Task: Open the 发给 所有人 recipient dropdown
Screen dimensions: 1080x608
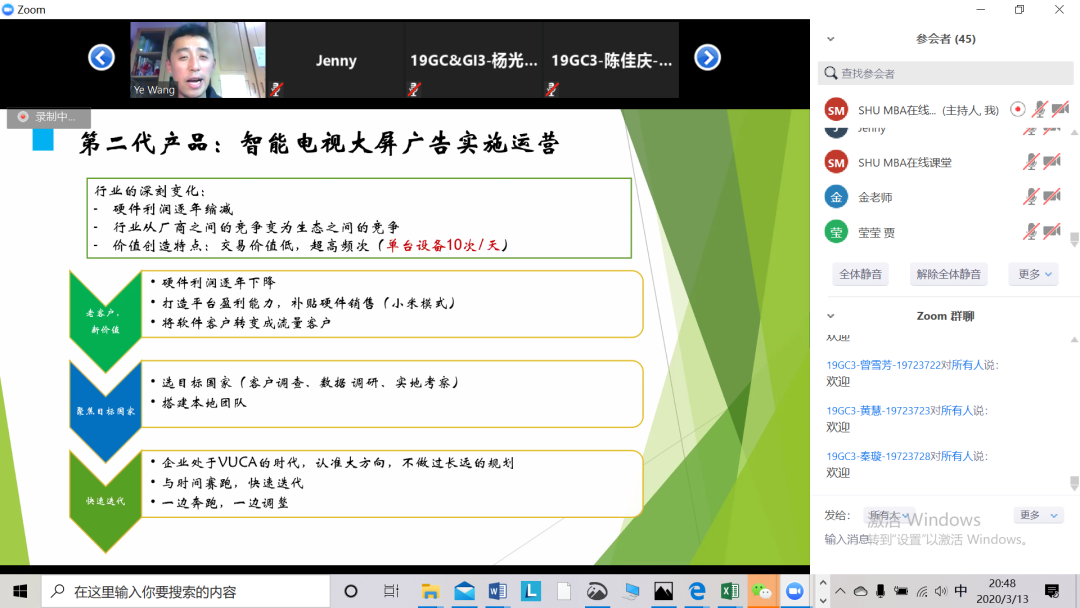Action: (889, 516)
